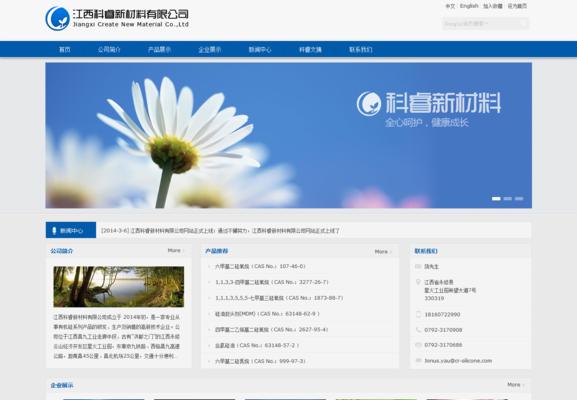The width and height of the screenshot is (577, 400).
Task: Switch site language to English
Action: 469,6
